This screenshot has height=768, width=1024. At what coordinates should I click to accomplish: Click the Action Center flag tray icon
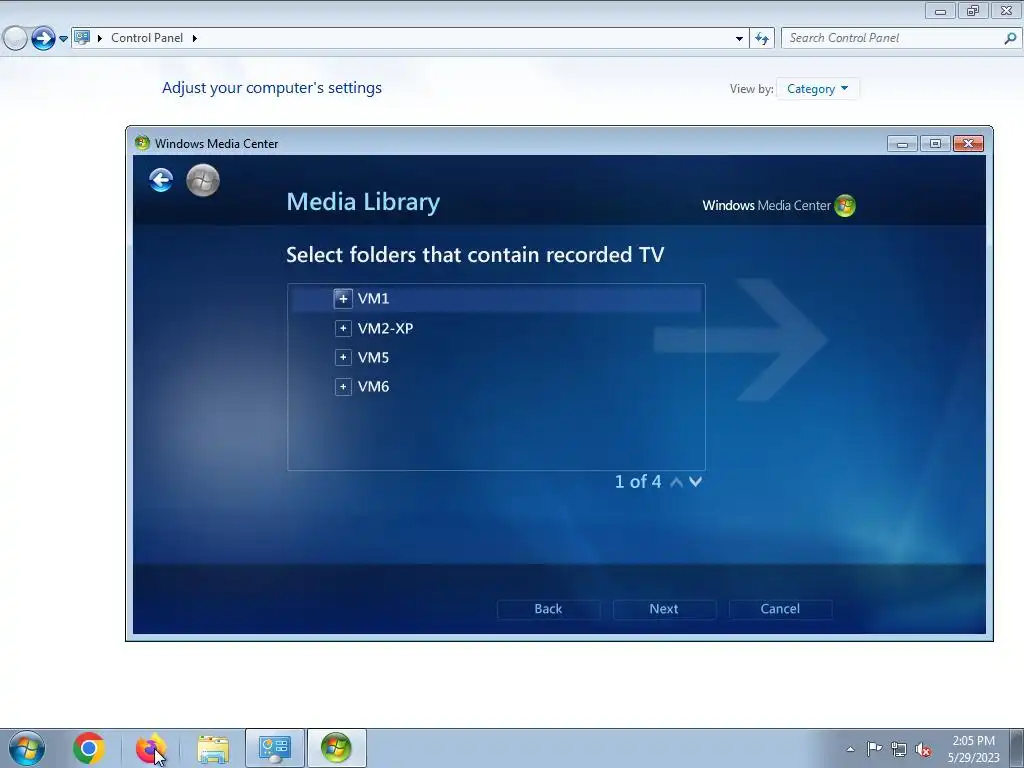click(874, 748)
